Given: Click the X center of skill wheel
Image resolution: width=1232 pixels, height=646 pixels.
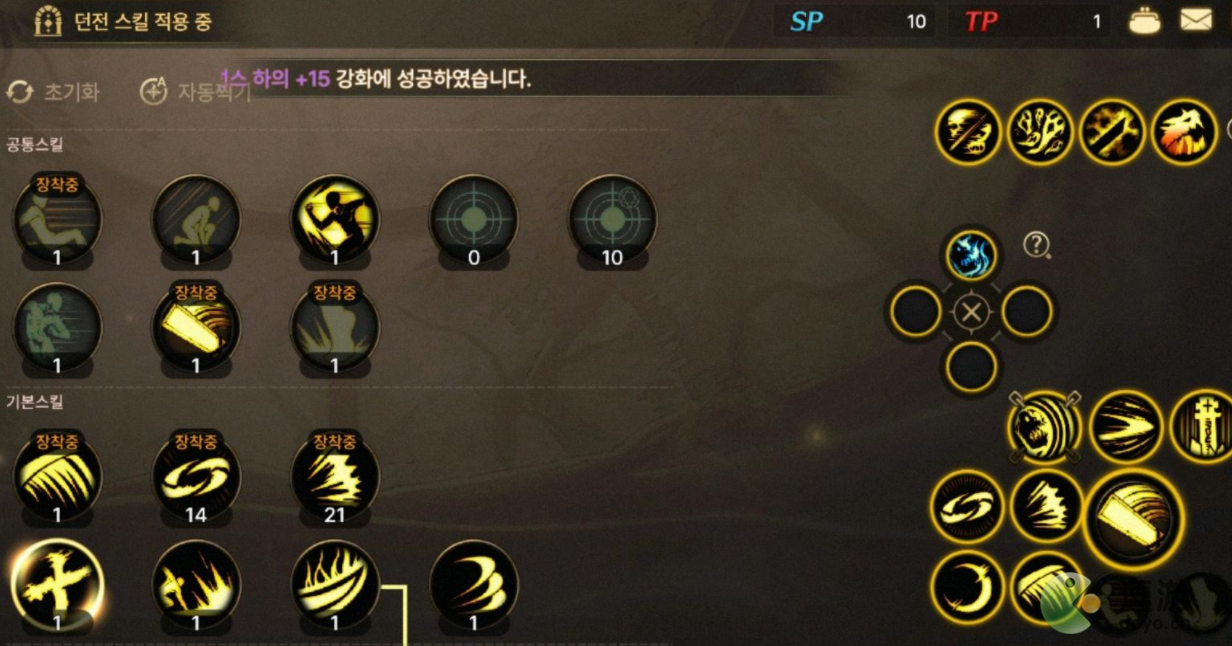Looking at the screenshot, I should click(x=970, y=313).
